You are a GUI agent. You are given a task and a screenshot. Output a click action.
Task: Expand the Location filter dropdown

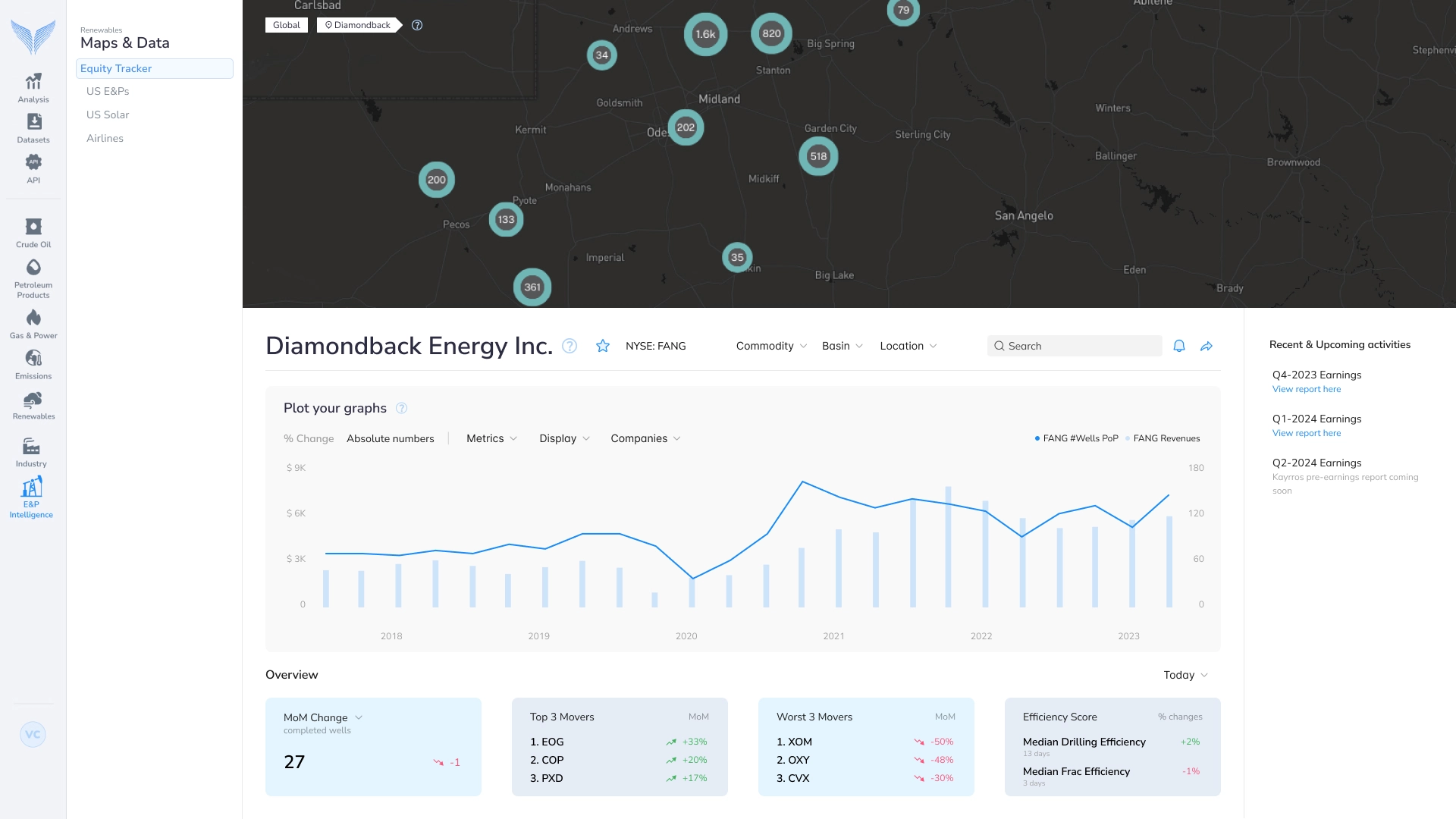pos(908,346)
